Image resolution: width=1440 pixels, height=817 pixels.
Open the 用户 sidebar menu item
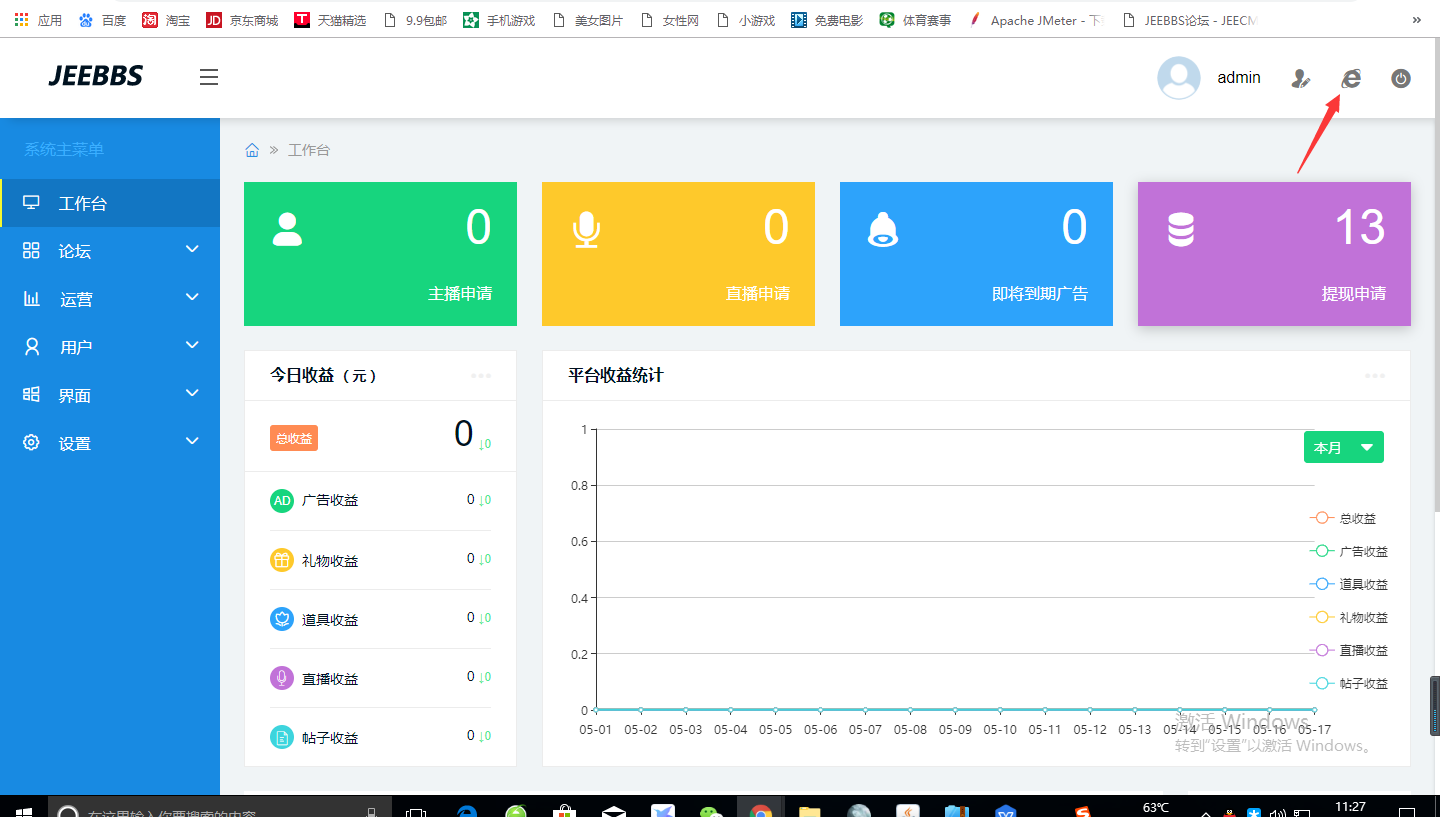coord(110,347)
